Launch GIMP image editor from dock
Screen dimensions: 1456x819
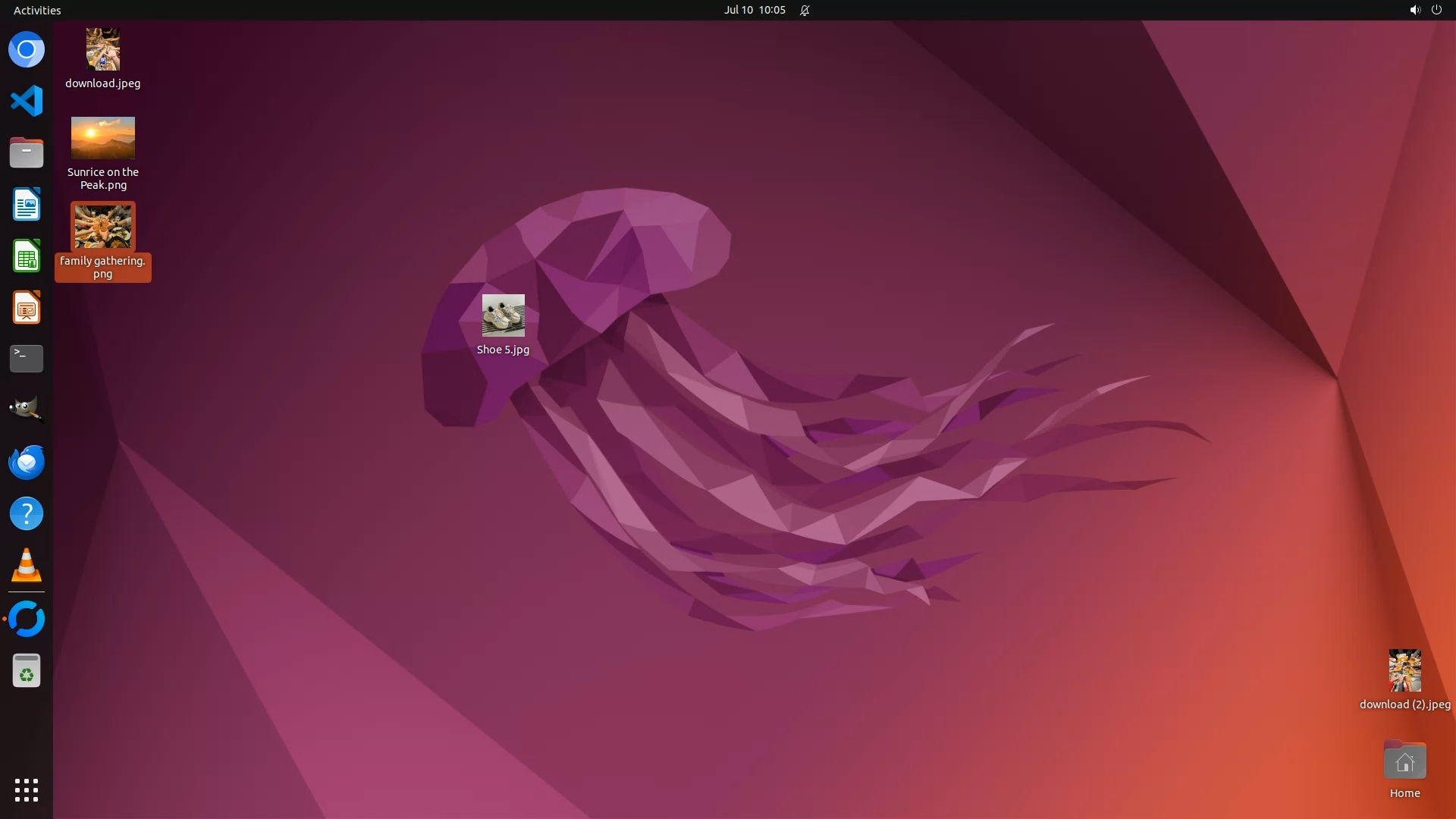coord(27,410)
